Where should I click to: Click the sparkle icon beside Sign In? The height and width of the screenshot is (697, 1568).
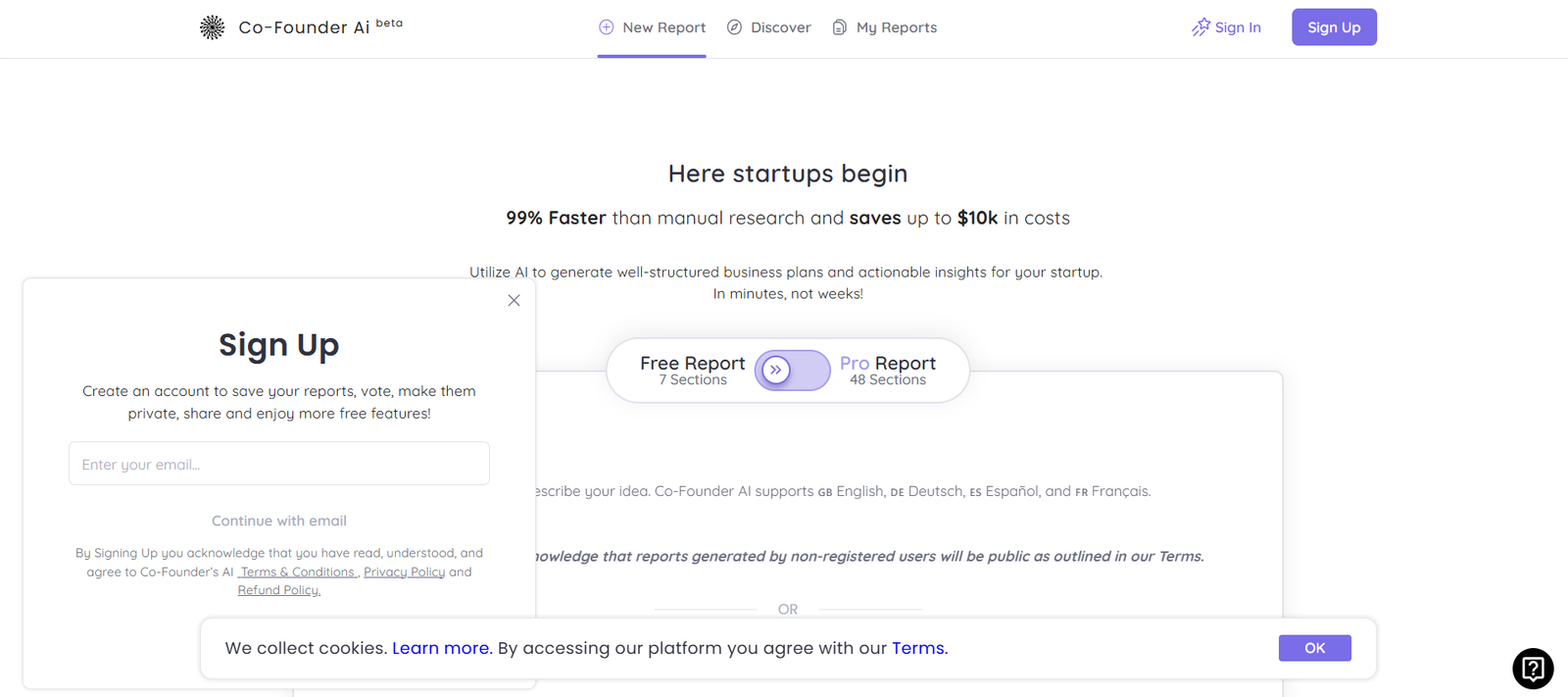1200,27
